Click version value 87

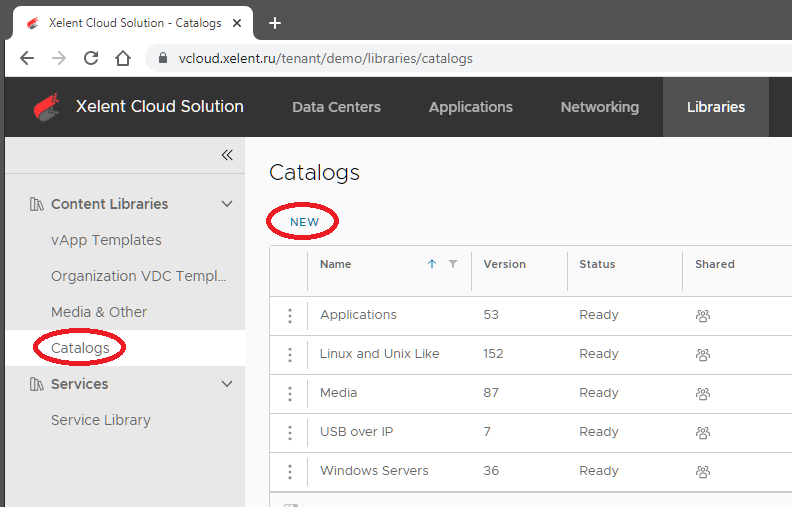tap(491, 392)
